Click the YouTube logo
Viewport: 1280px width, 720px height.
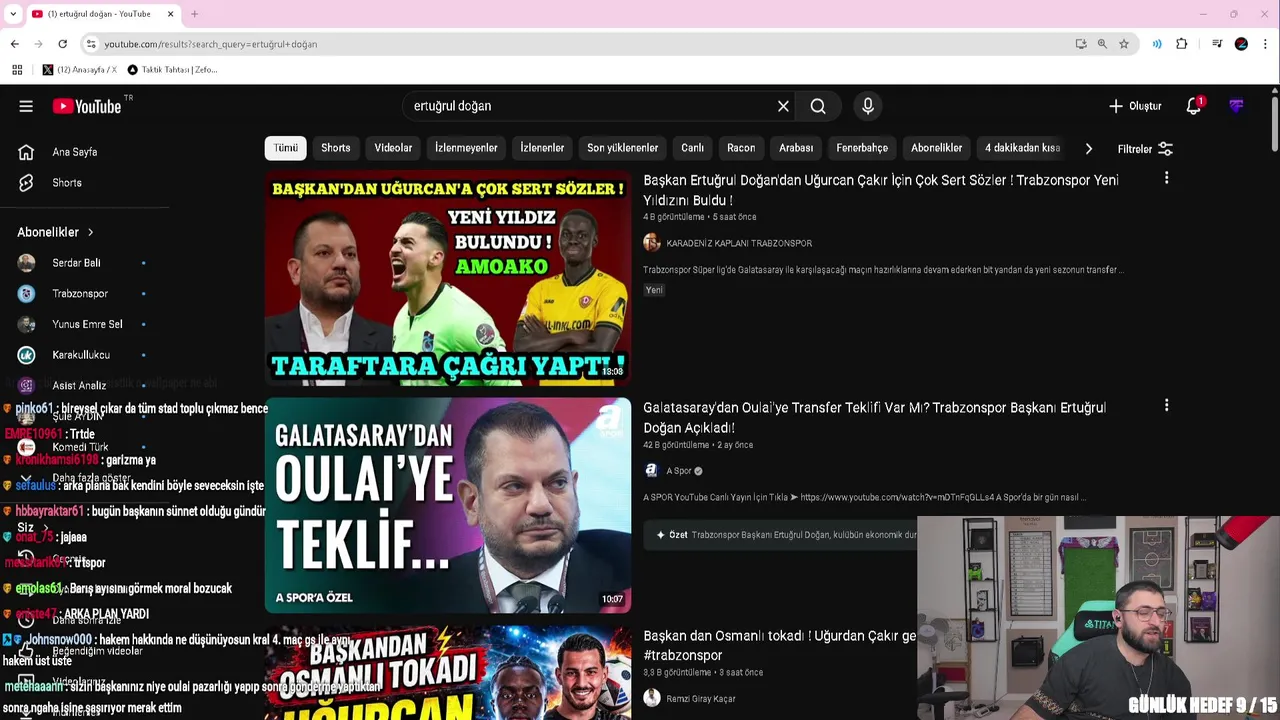tap(87, 106)
